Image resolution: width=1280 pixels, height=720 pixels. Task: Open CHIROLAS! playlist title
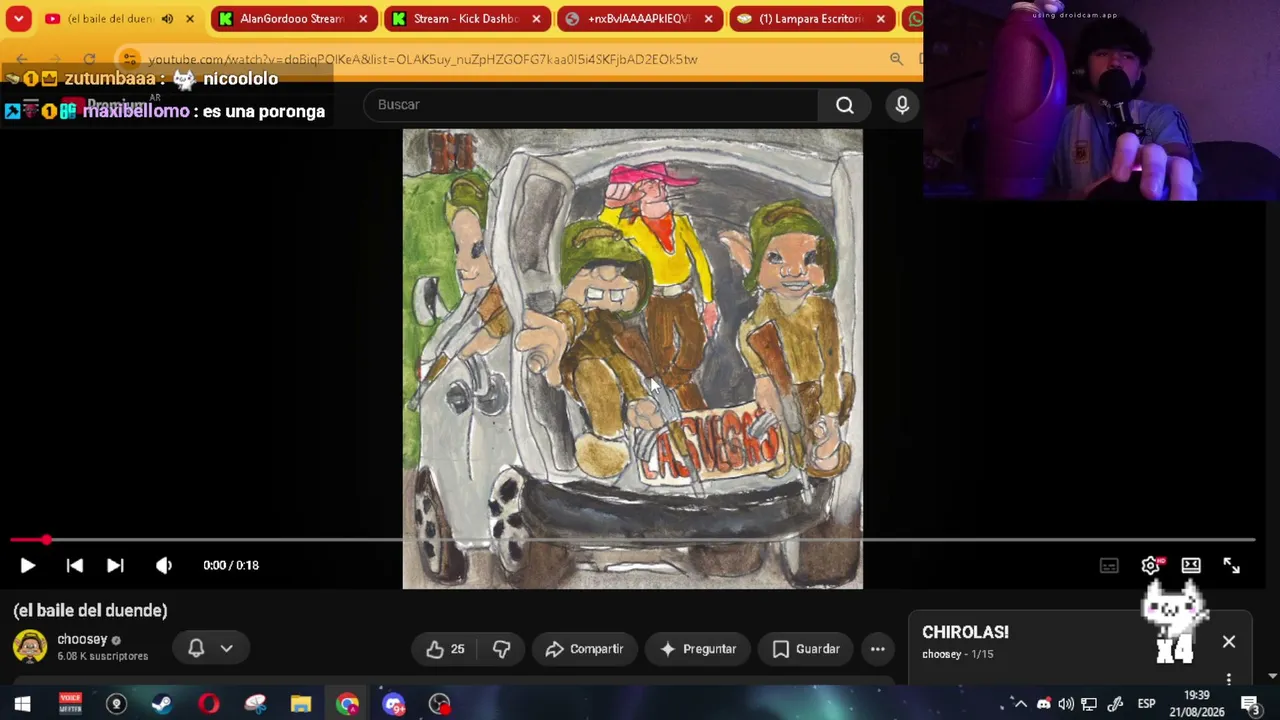coord(965,632)
